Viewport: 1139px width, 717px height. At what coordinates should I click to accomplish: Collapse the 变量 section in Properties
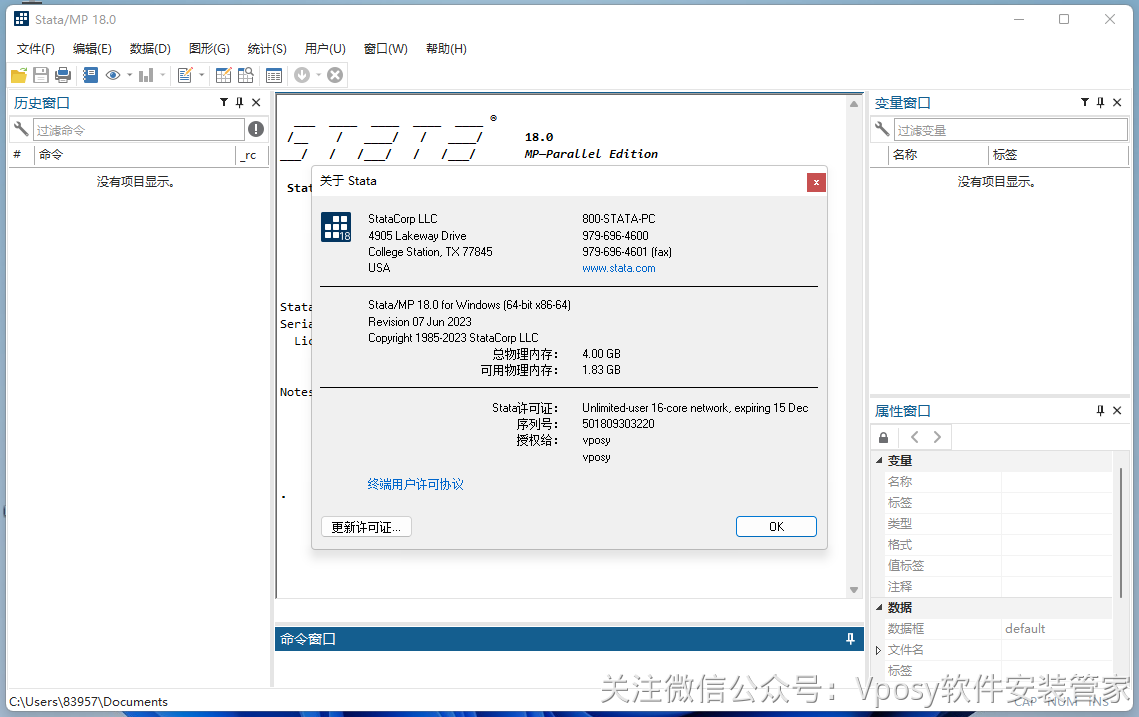tap(879, 461)
